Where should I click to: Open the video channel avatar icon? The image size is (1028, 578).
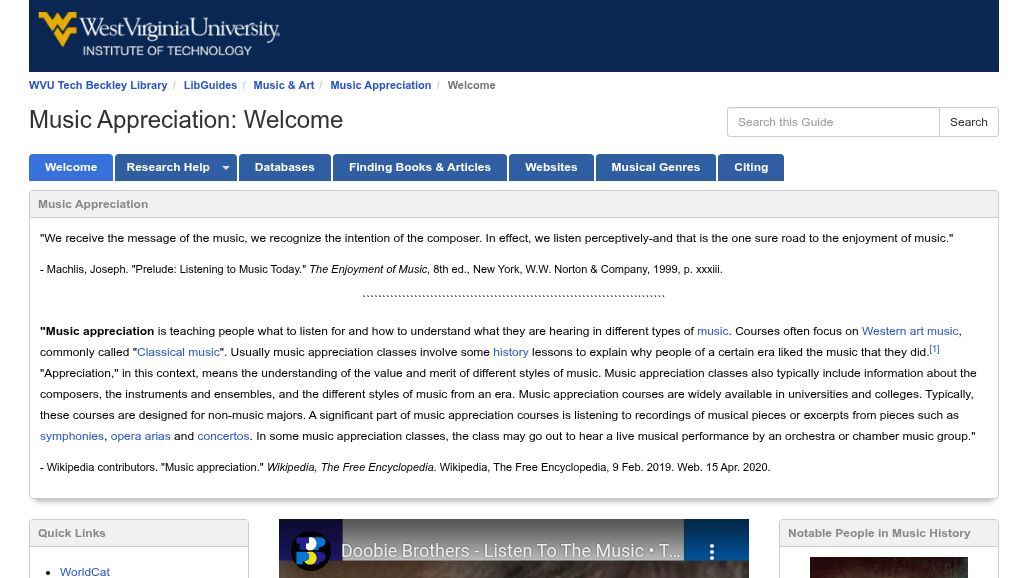[311, 551]
